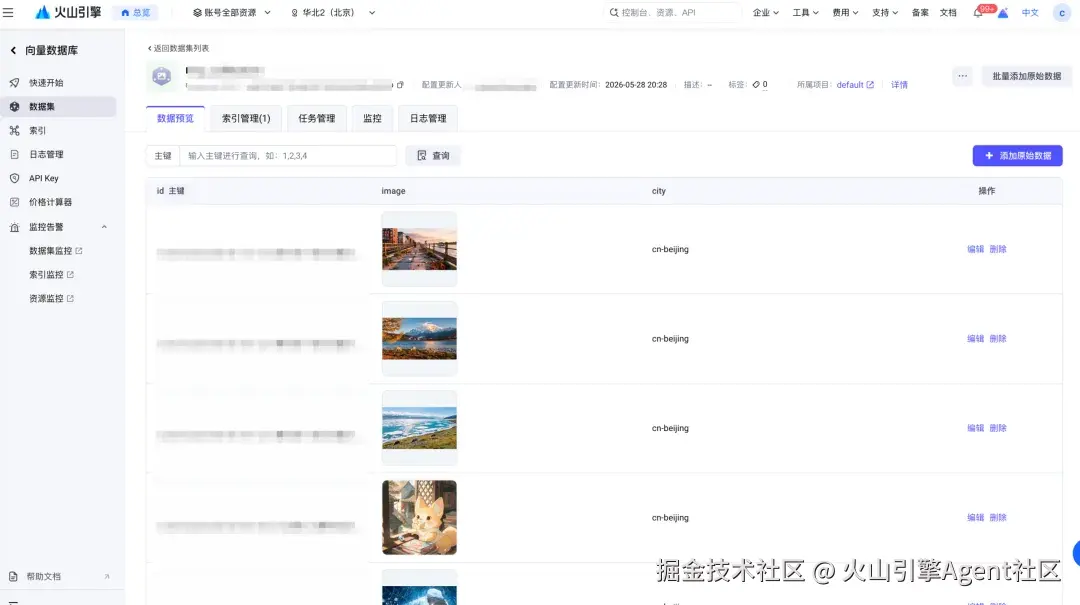Click 删除 for mountain image row
Image resolution: width=1080 pixels, height=605 pixels.
tap(998, 339)
